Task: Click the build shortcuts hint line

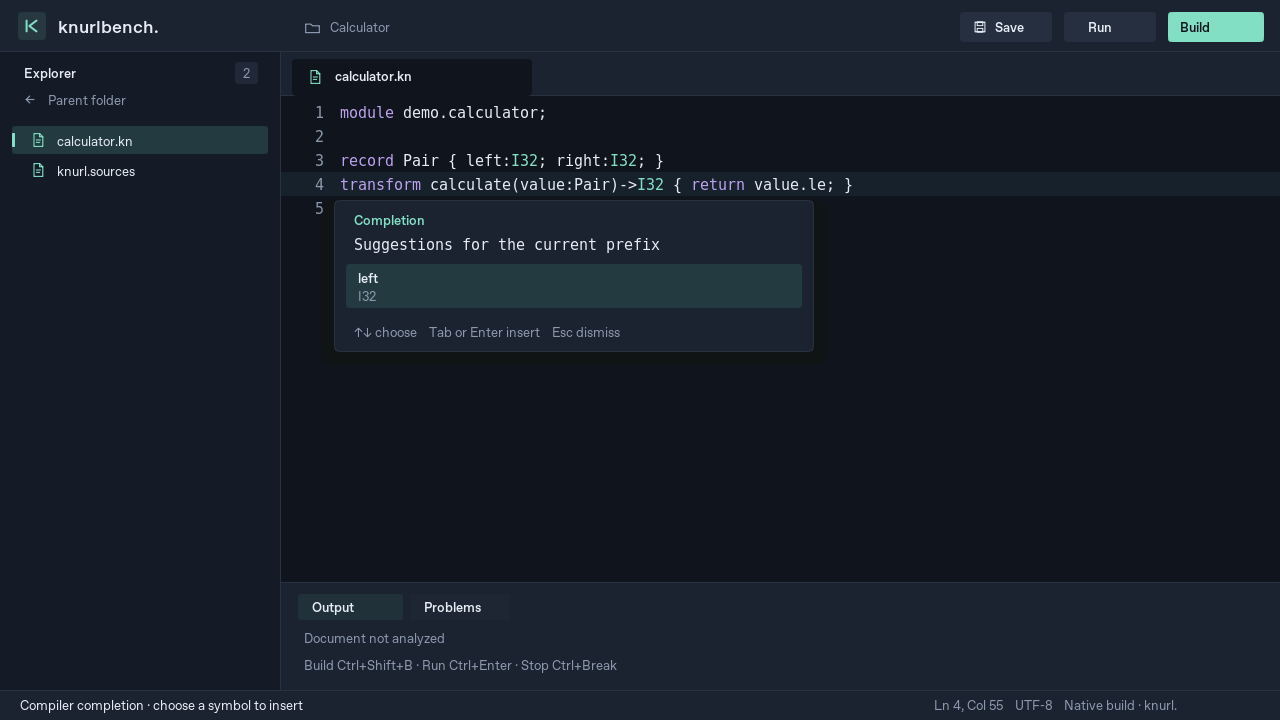Action: tap(460, 665)
